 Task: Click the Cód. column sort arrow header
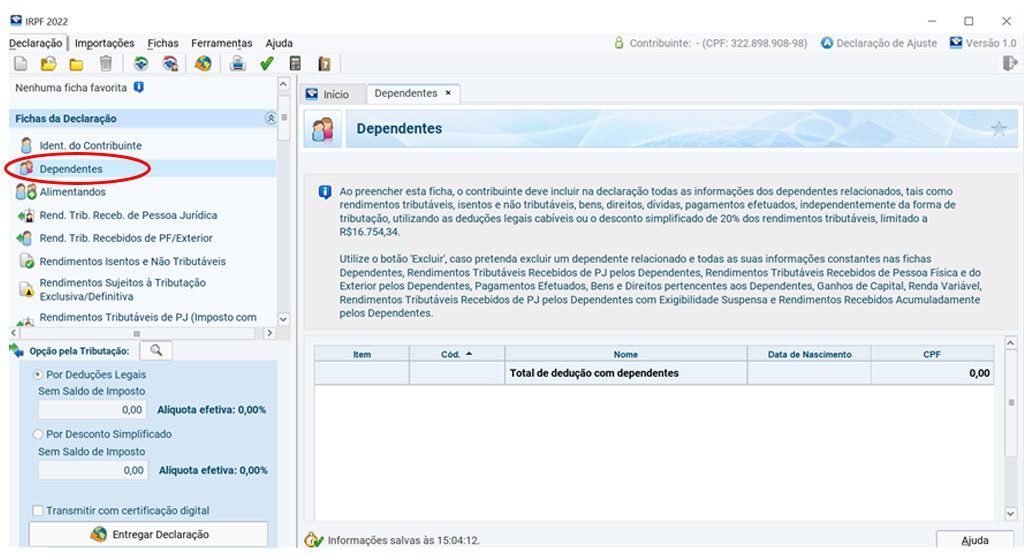(x=456, y=354)
